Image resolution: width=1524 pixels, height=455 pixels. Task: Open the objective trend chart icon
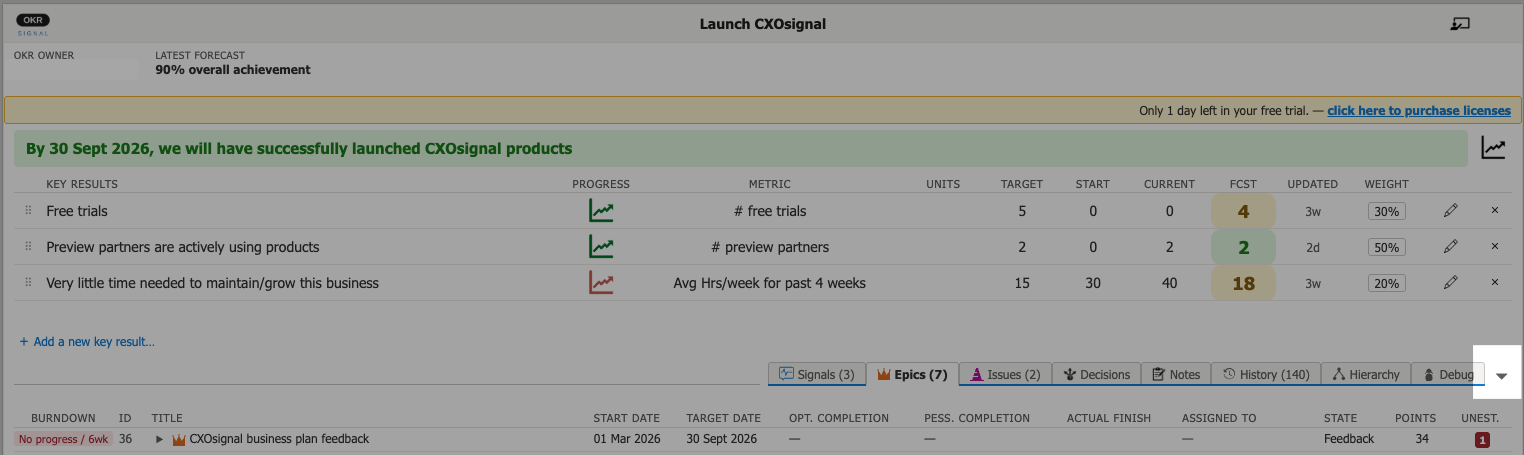point(1493,148)
